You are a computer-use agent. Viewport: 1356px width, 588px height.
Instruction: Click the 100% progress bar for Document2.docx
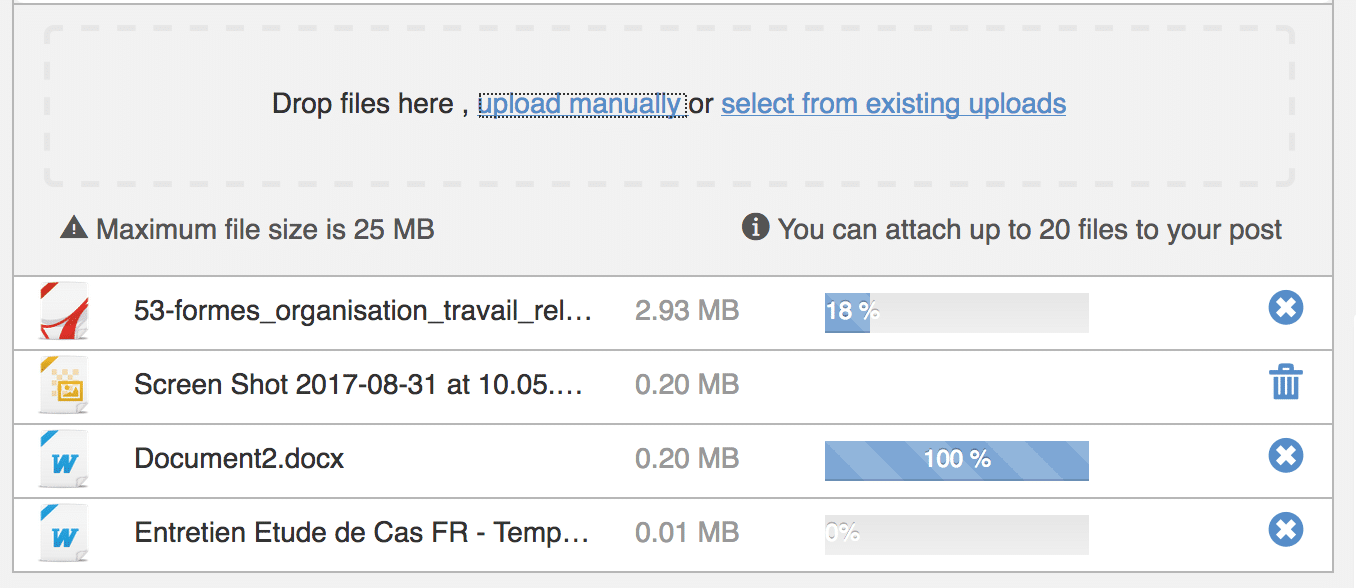click(x=956, y=460)
